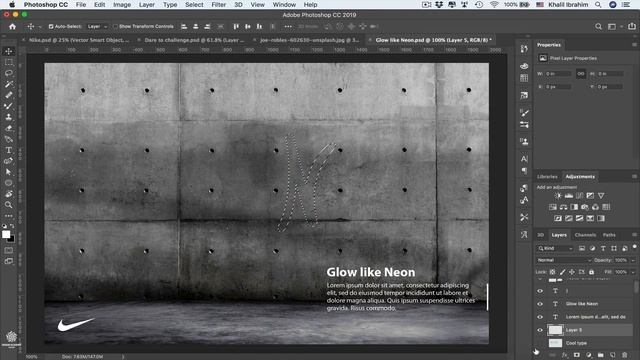
Task: Switch to Nike.psd document tab
Action: (x=79, y=40)
